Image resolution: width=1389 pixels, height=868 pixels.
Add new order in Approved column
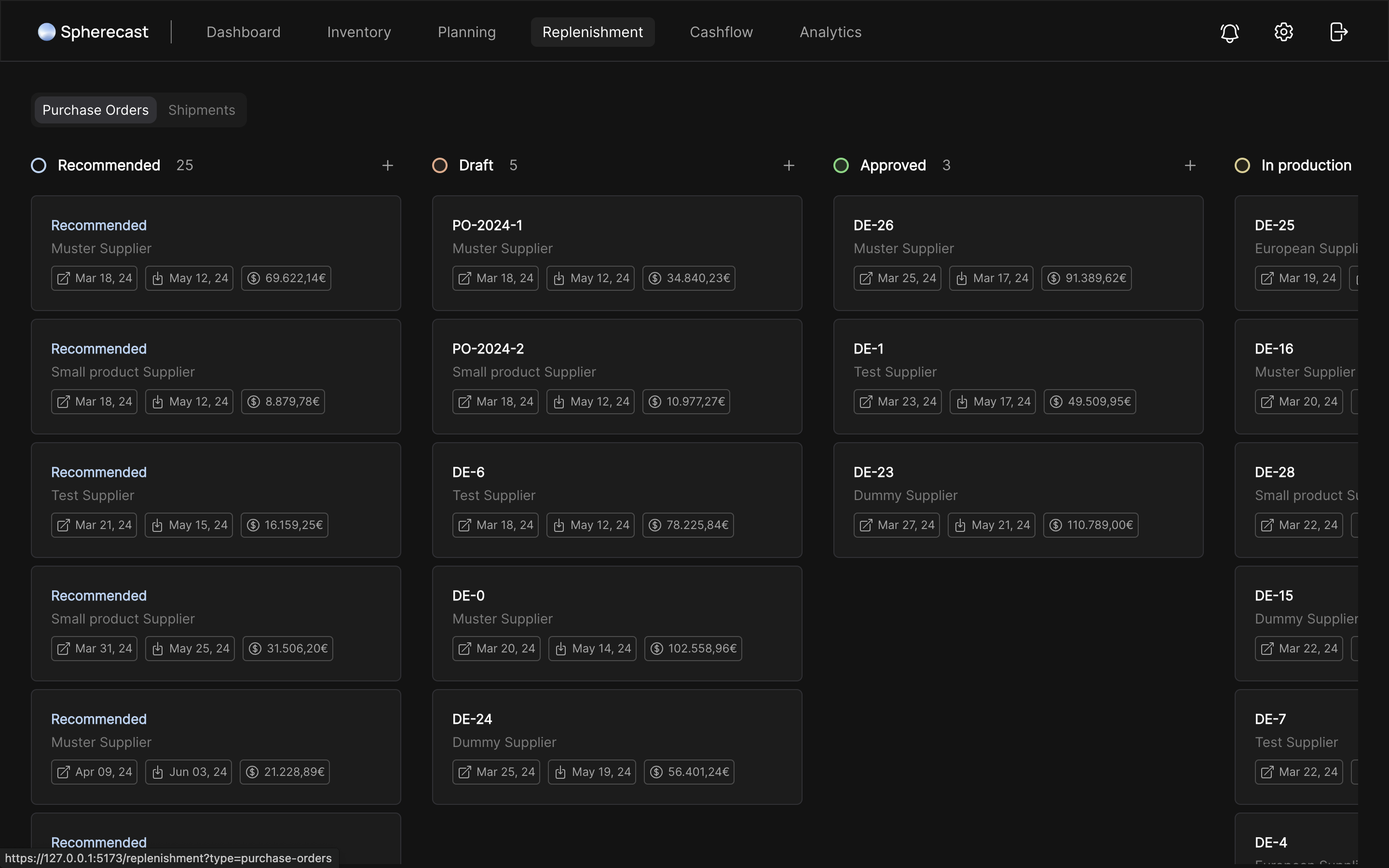coord(1190,166)
